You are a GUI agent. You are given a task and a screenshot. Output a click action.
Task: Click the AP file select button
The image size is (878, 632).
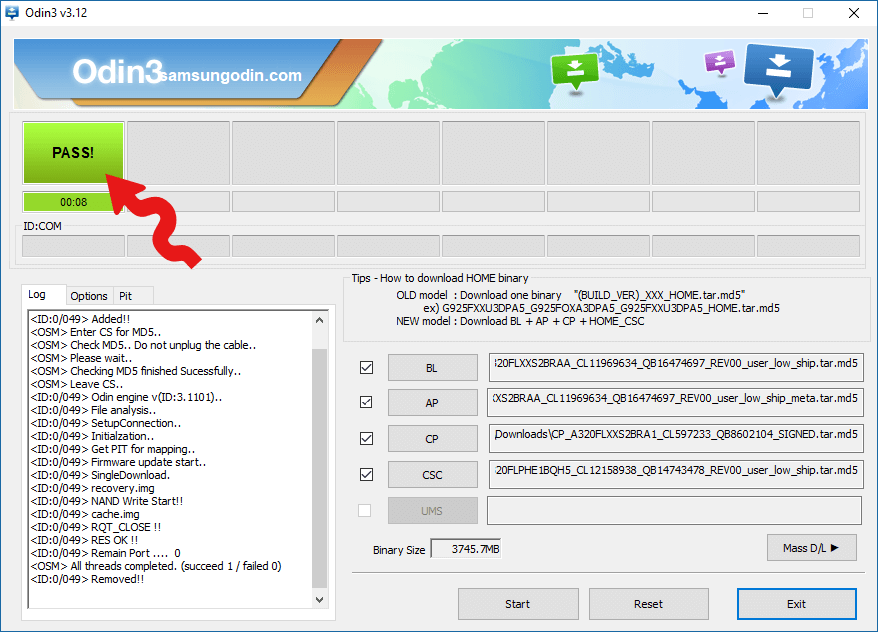[432, 402]
